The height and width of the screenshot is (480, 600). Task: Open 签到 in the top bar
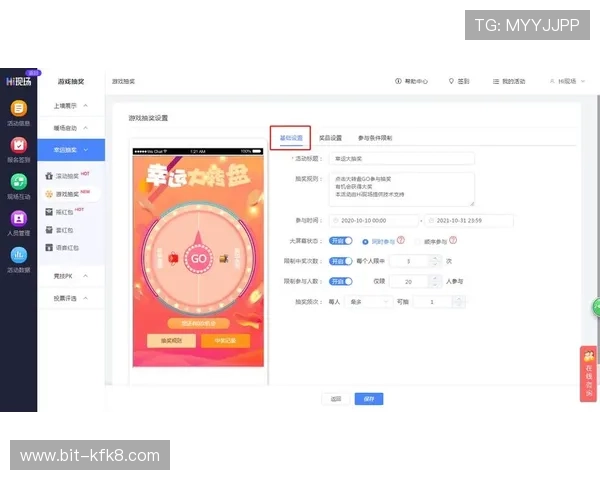click(x=459, y=81)
